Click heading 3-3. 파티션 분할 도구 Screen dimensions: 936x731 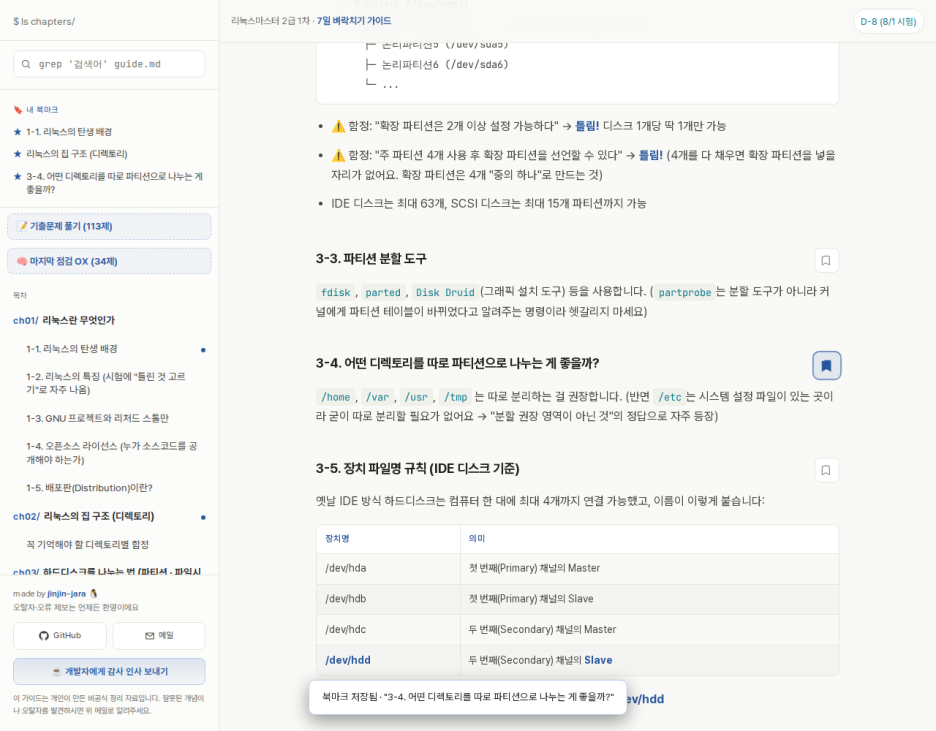point(371,258)
